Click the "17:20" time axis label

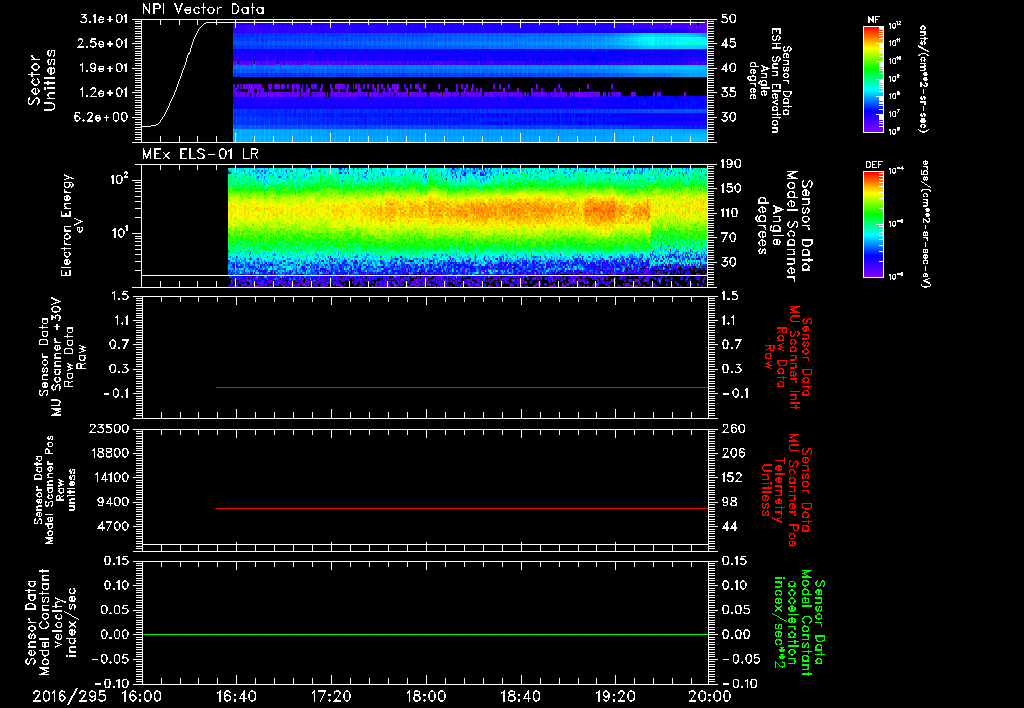331,696
